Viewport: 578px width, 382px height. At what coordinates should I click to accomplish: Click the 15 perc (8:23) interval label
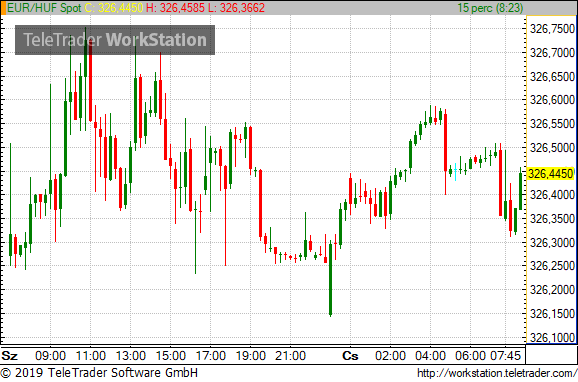(x=490, y=8)
